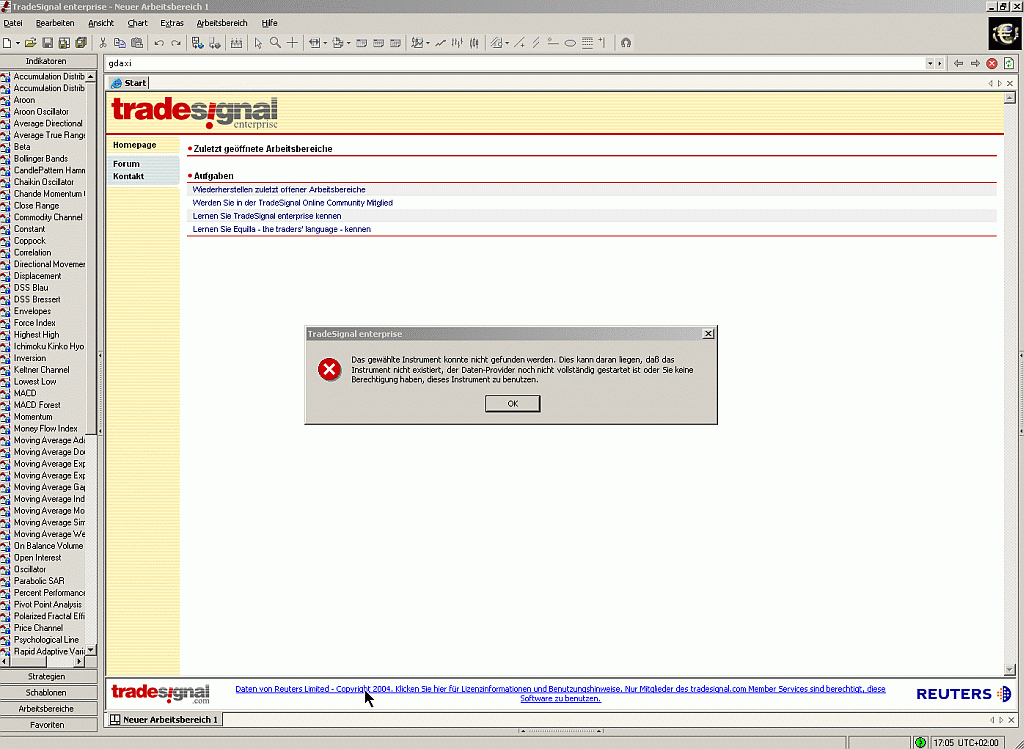Close the TradeSignal enterprise error dialog

click(x=708, y=334)
